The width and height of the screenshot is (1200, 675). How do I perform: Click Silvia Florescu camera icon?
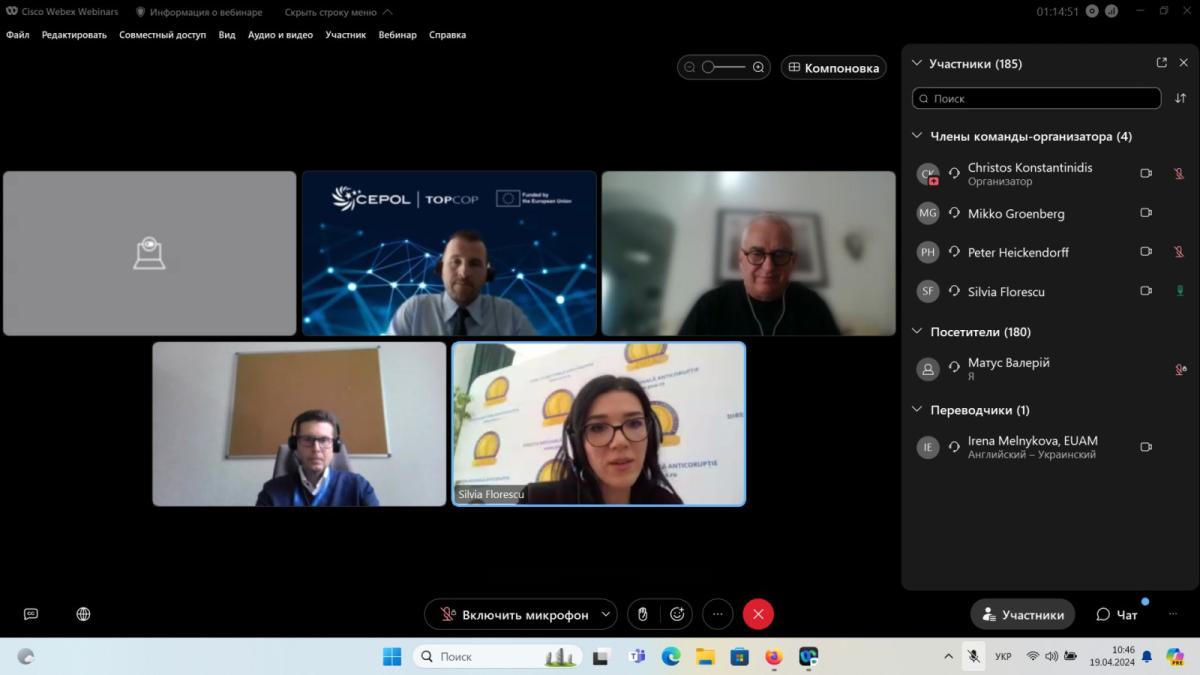1146,291
